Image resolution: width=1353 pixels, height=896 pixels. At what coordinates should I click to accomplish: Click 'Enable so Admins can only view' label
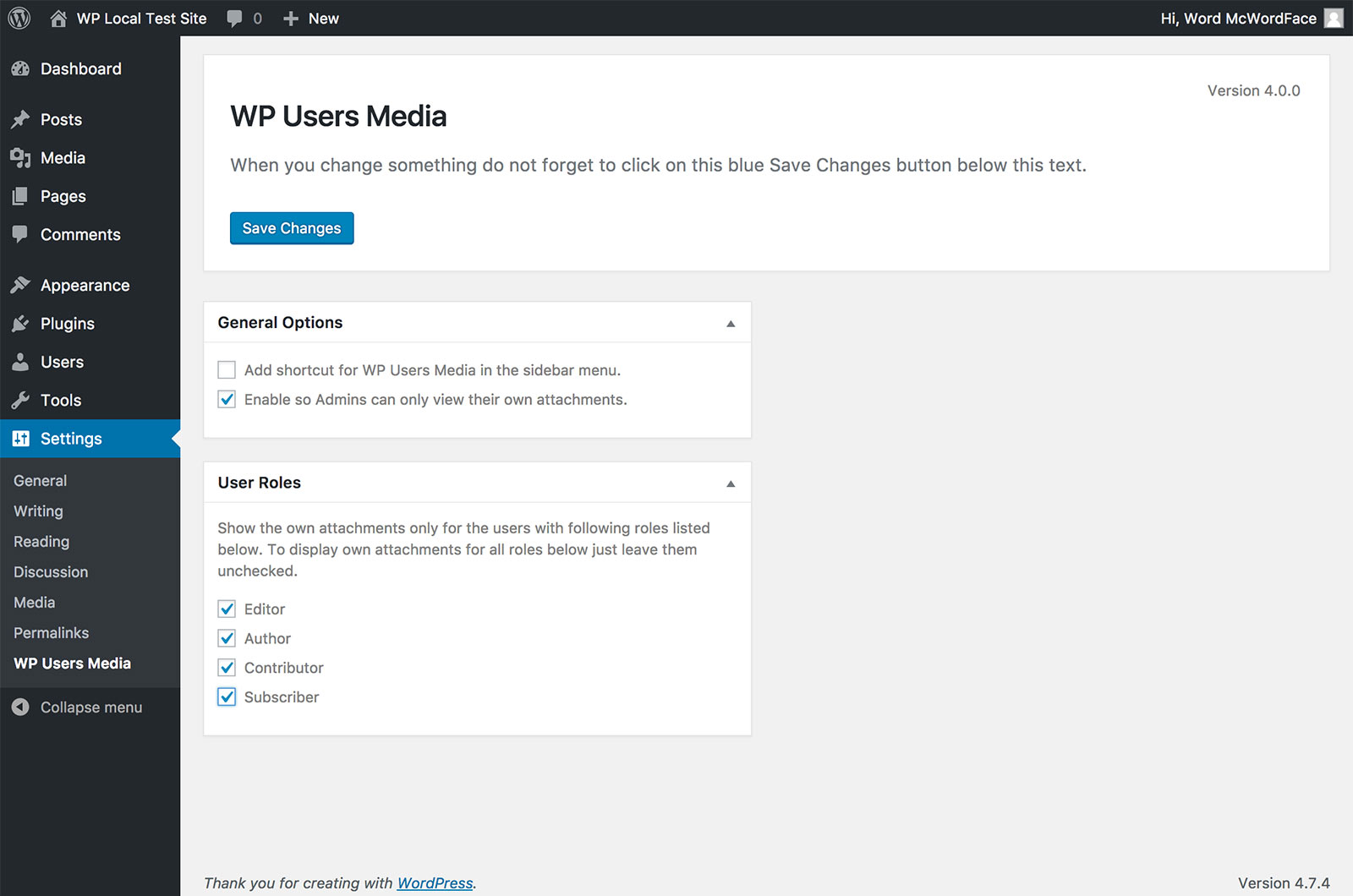click(435, 400)
